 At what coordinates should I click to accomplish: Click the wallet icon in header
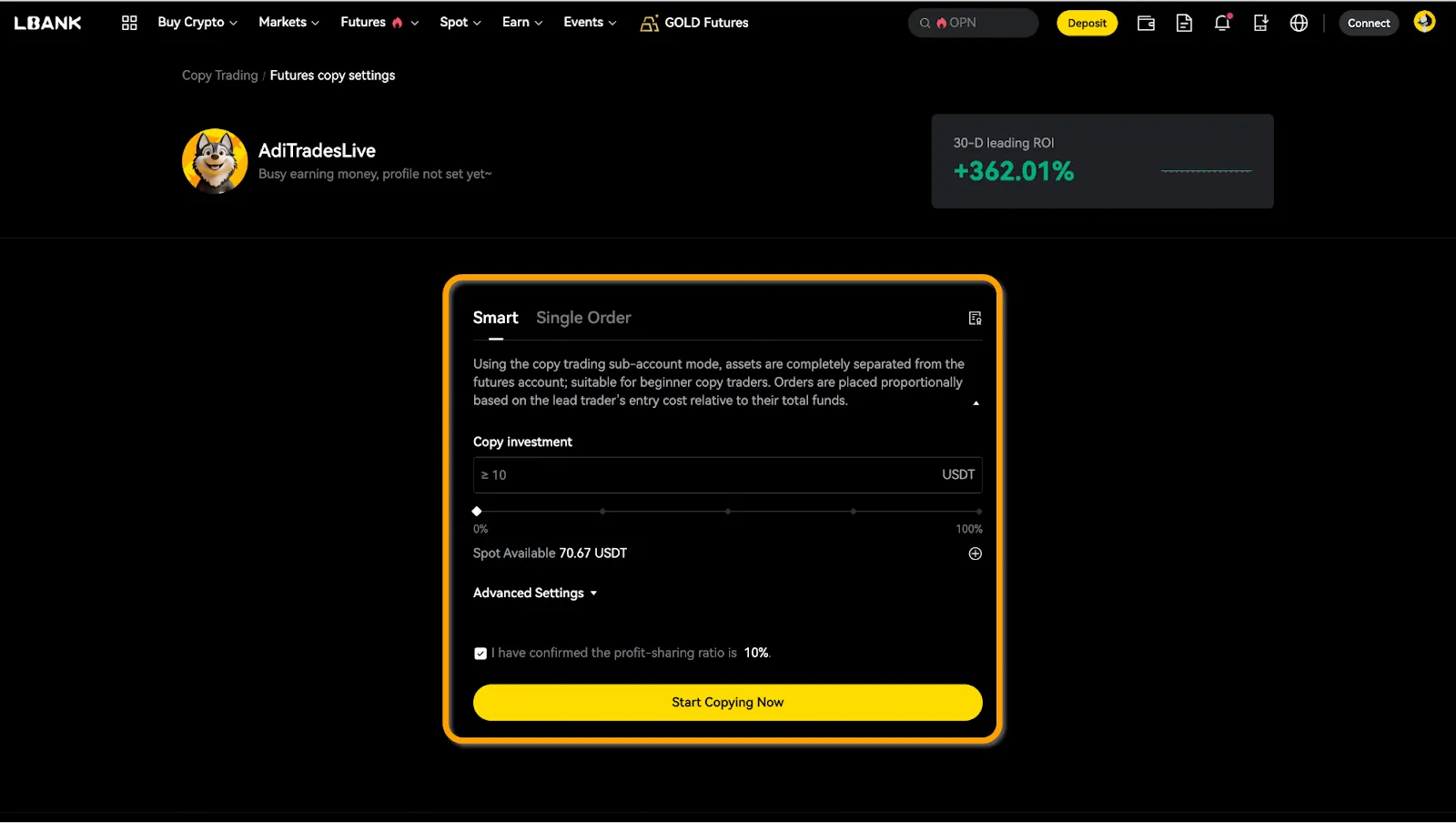[x=1146, y=24]
